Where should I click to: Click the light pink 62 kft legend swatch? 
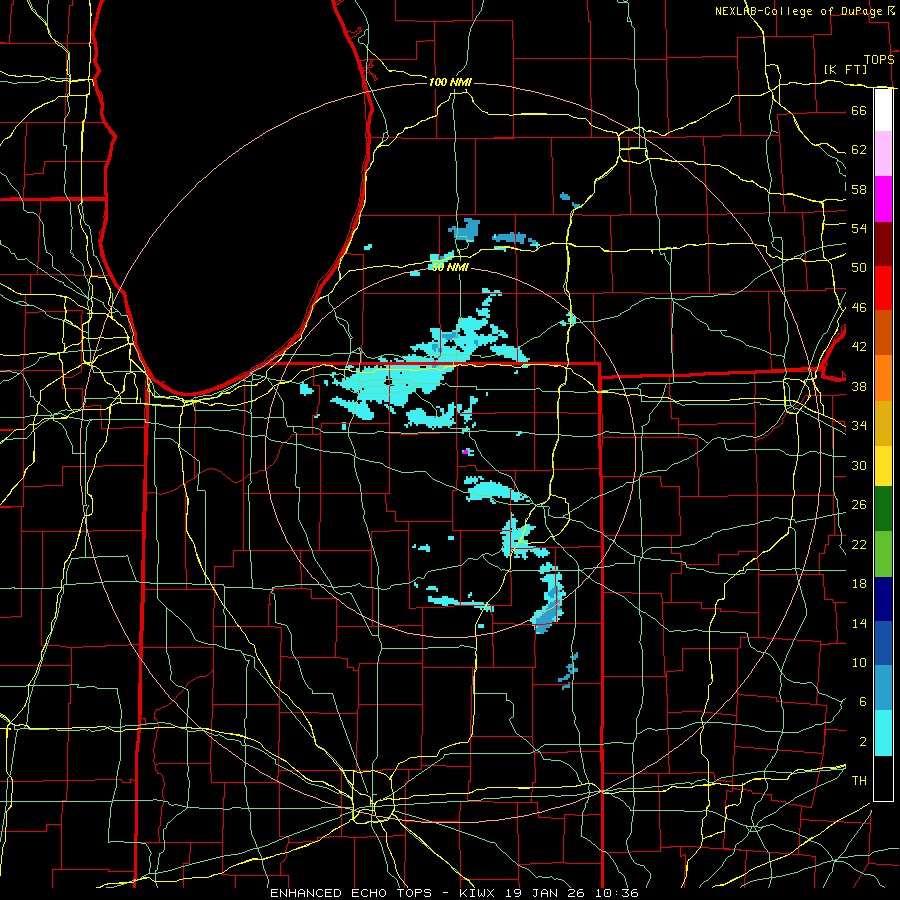pyautogui.click(x=883, y=154)
